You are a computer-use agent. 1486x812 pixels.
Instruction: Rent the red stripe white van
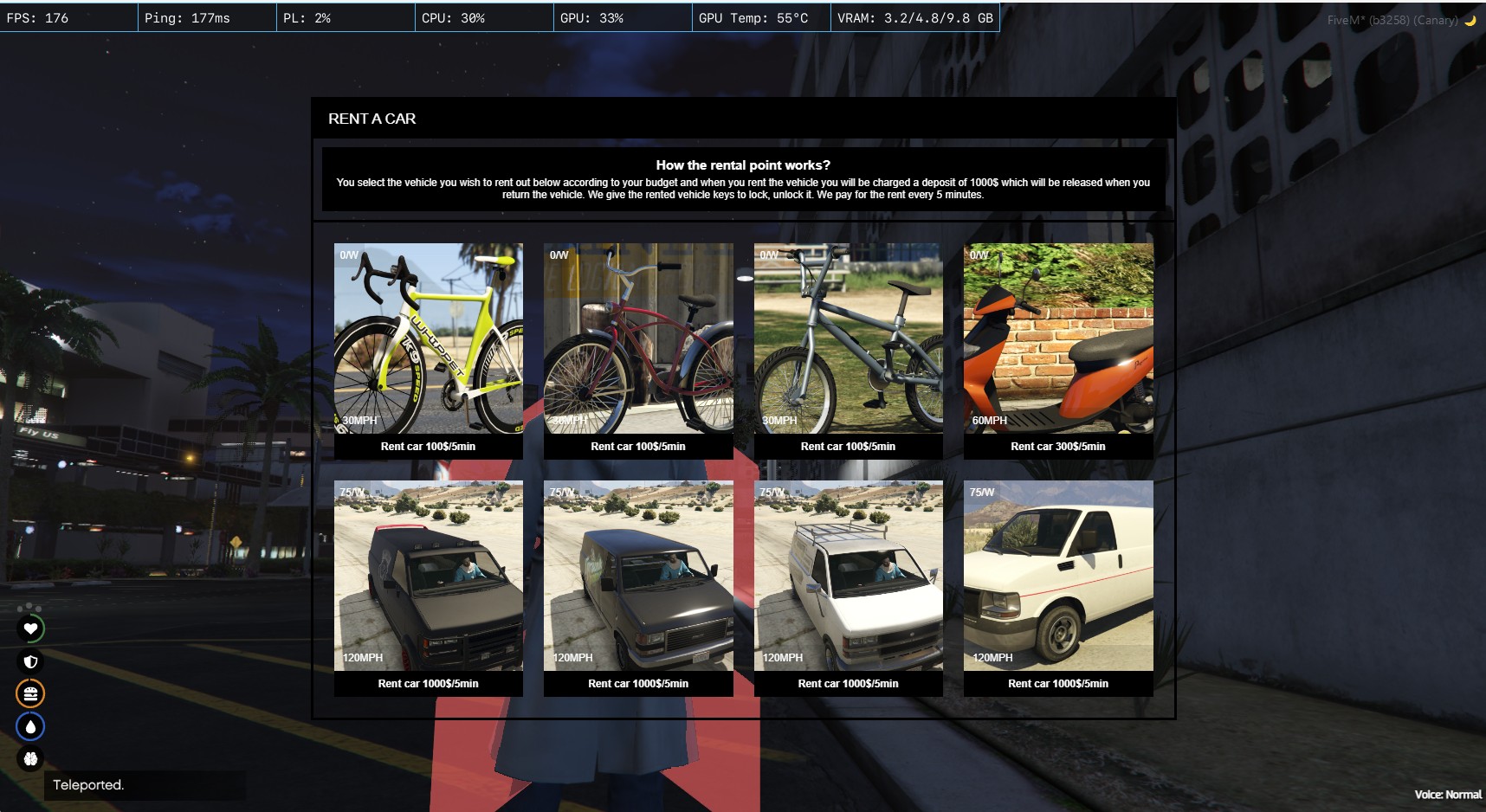point(1058,684)
